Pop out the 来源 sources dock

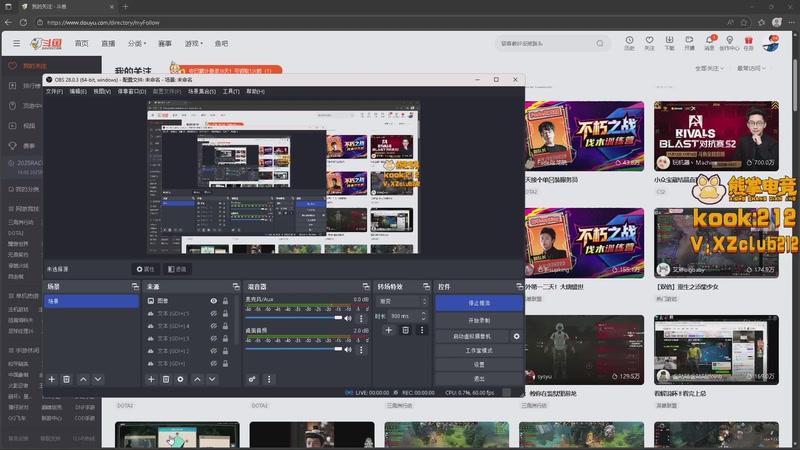(x=236, y=287)
